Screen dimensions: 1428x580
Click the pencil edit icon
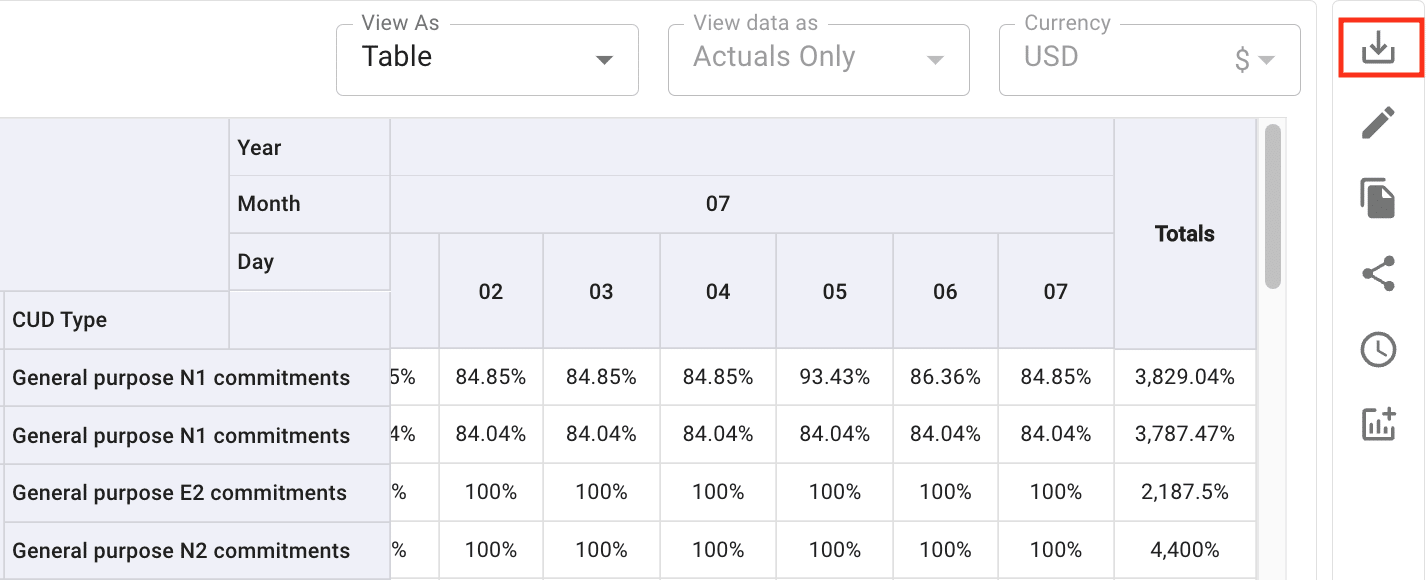pyautogui.click(x=1379, y=123)
